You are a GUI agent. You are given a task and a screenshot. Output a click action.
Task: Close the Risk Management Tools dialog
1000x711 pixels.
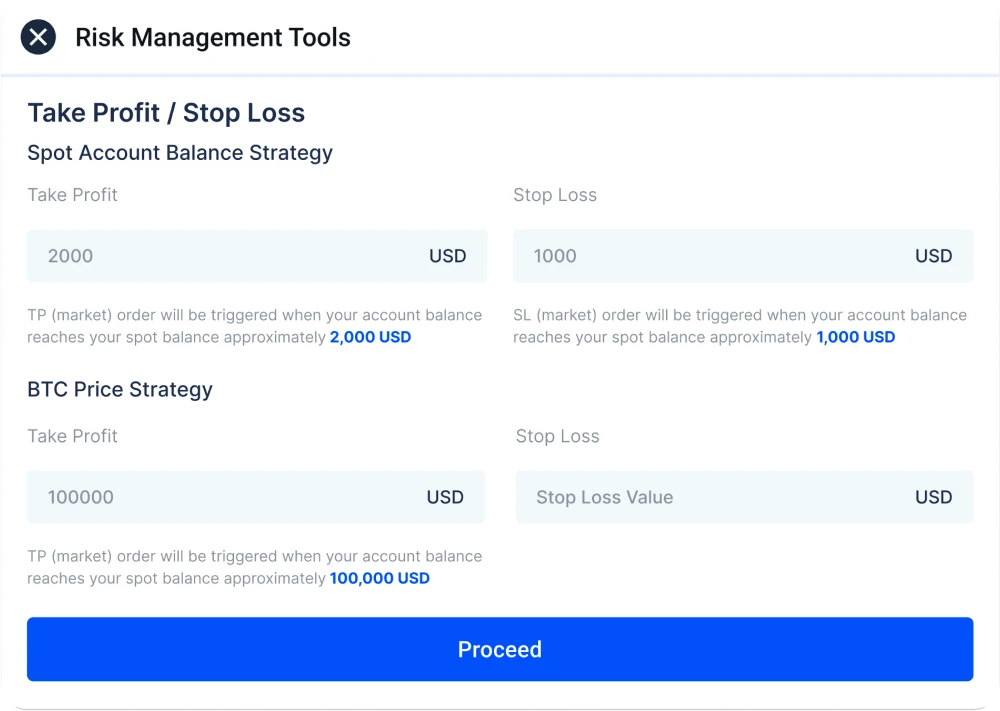pos(38,38)
